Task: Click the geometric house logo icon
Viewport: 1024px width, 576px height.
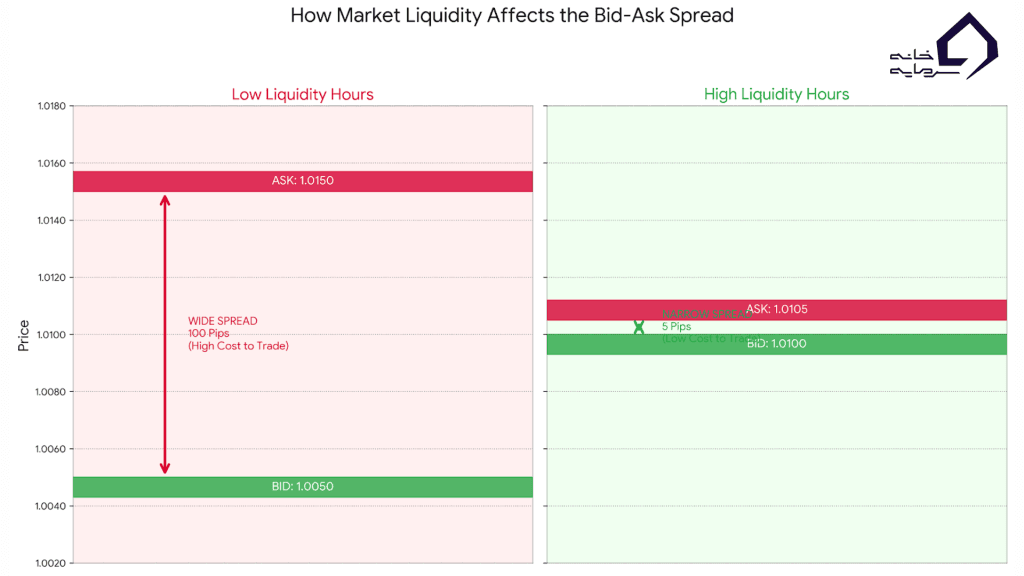Action: tap(970, 45)
